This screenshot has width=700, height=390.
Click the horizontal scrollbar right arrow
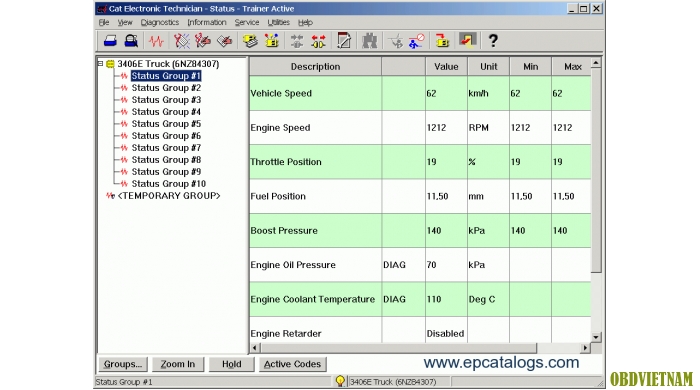pos(585,348)
